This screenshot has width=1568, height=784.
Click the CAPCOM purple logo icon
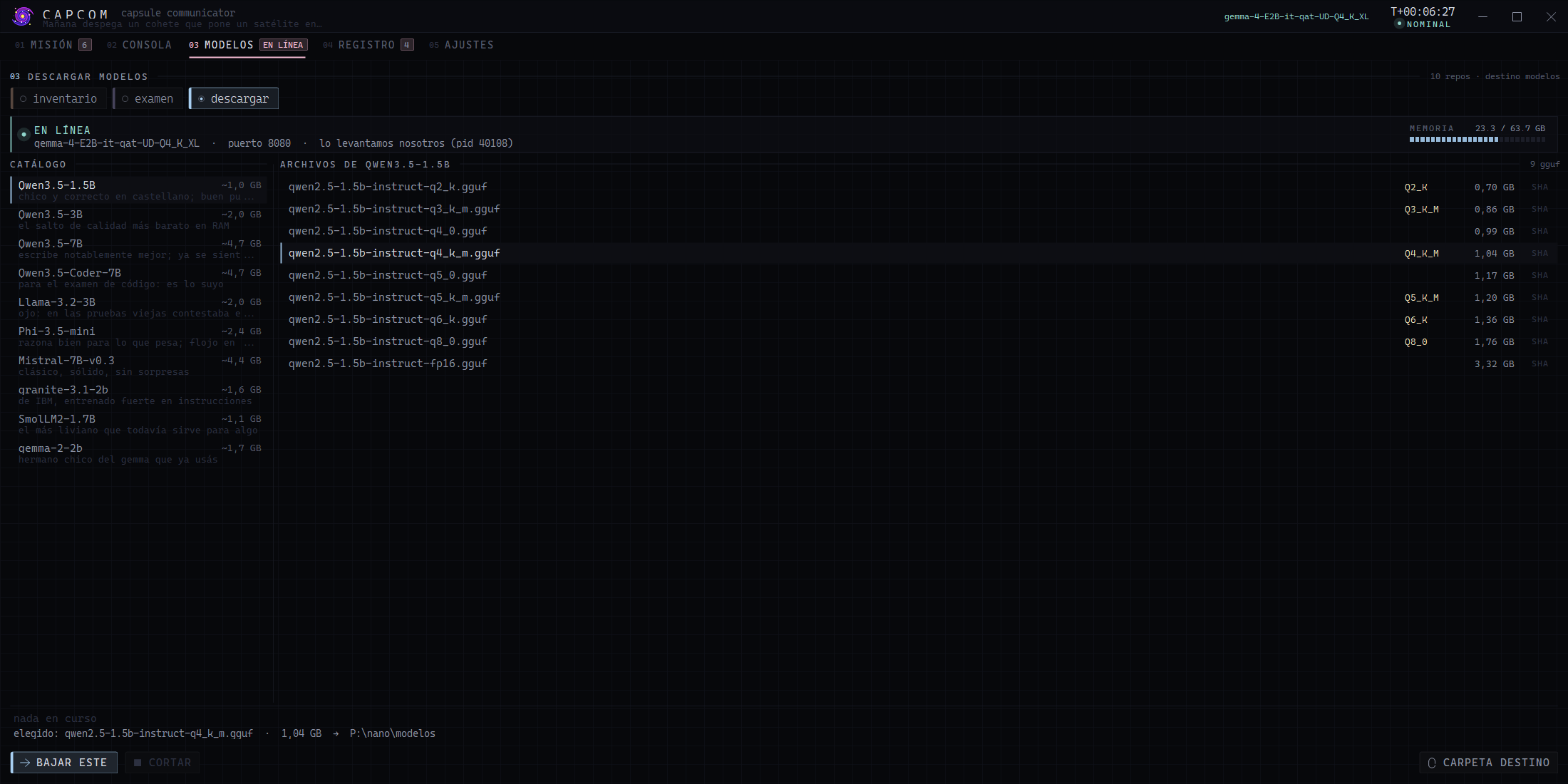point(23,16)
